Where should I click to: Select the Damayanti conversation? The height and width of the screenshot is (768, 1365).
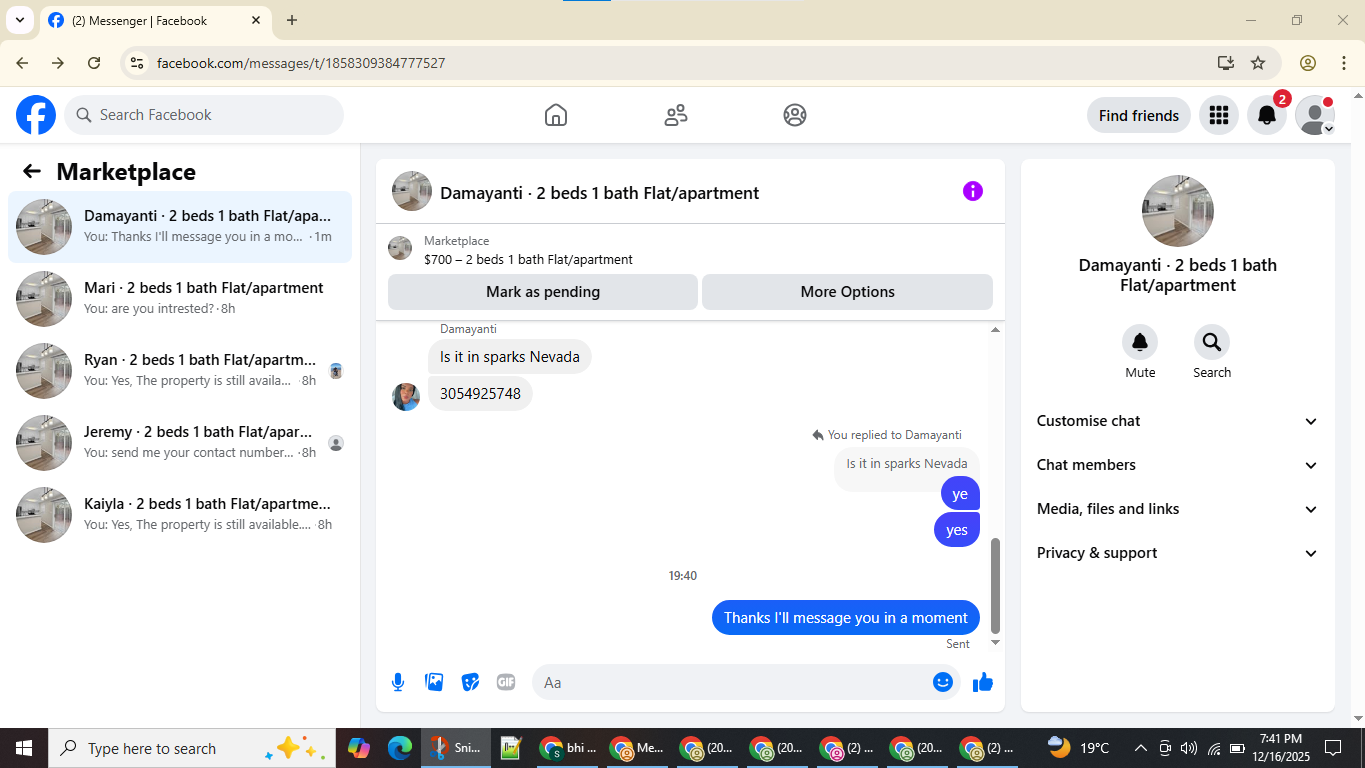(180, 227)
